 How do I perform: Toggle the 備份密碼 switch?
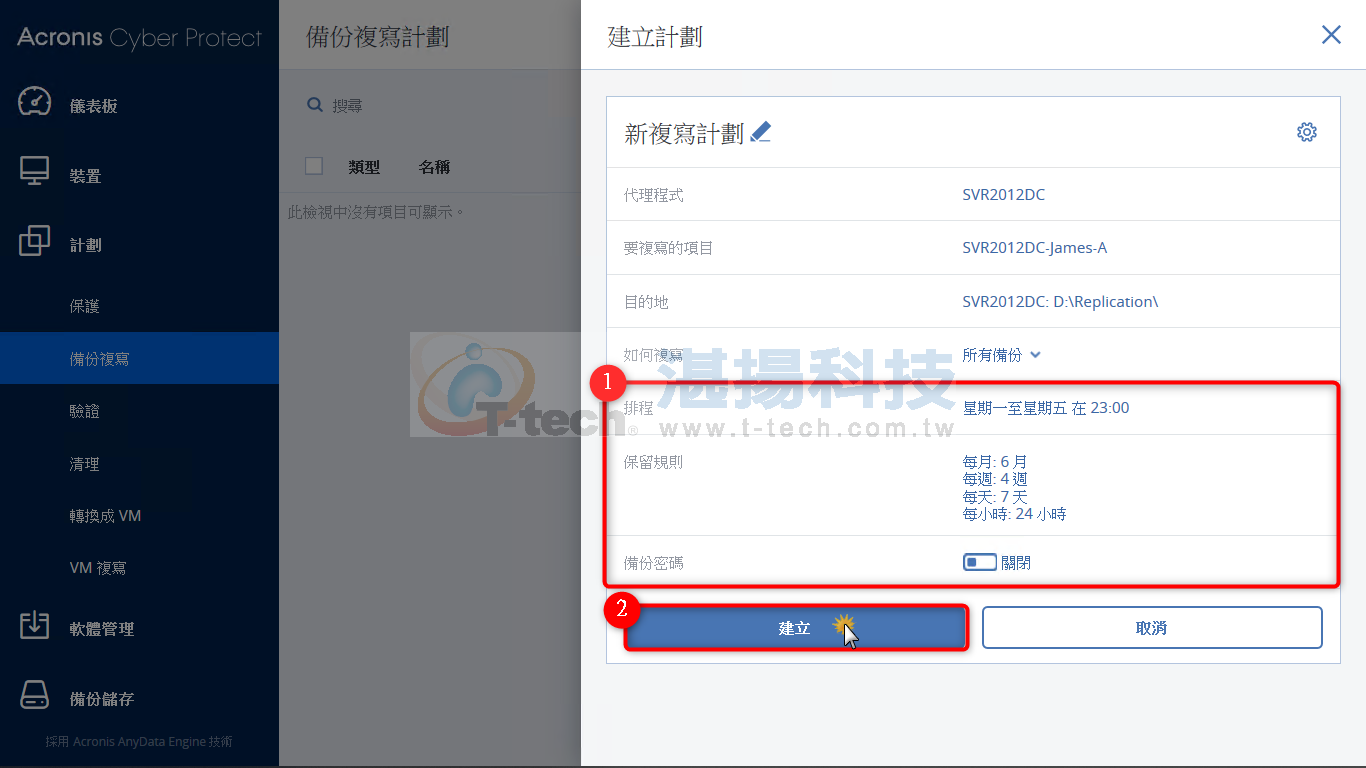(x=980, y=563)
